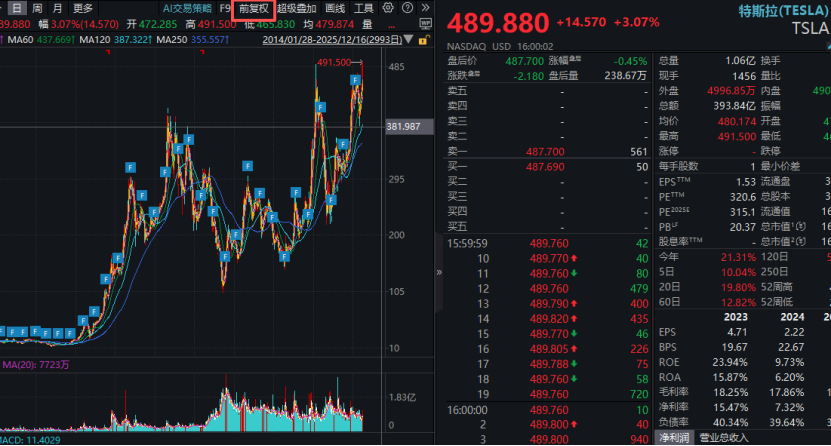Click the WP monitor icon
This screenshot has height=446, width=831.
tap(426, 24)
